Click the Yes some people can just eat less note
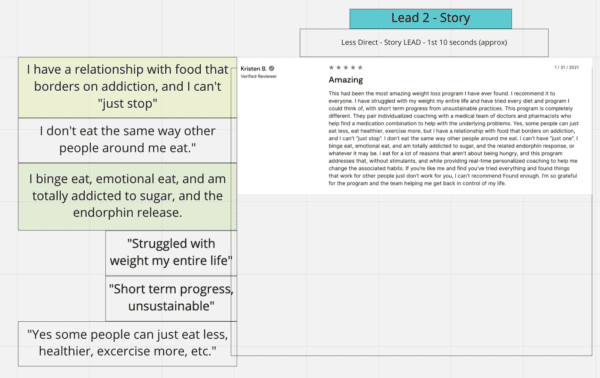Viewport: 600px width, 378px height. pyautogui.click(x=127, y=344)
